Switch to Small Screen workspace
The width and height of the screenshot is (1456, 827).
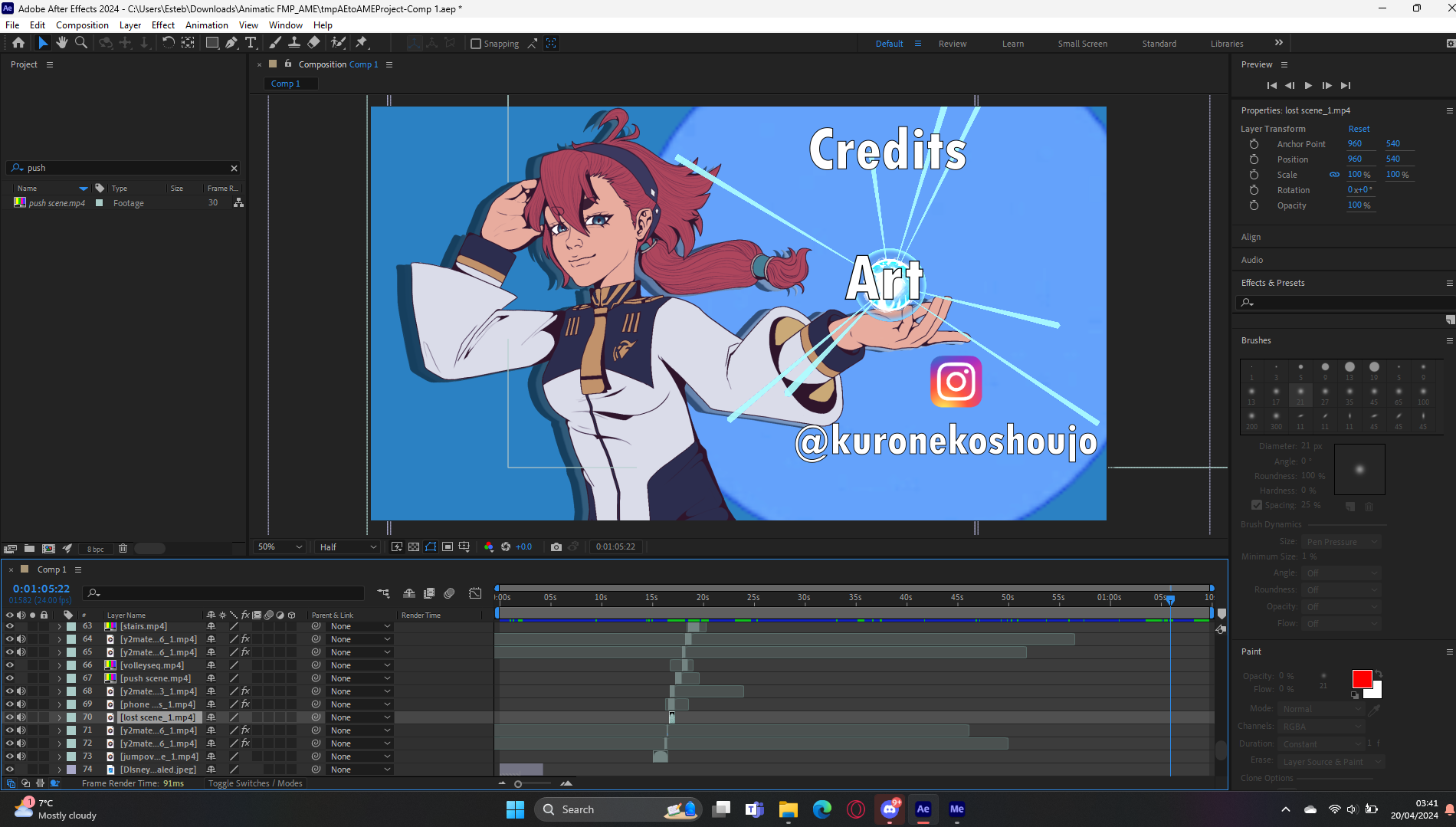[1082, 44]
